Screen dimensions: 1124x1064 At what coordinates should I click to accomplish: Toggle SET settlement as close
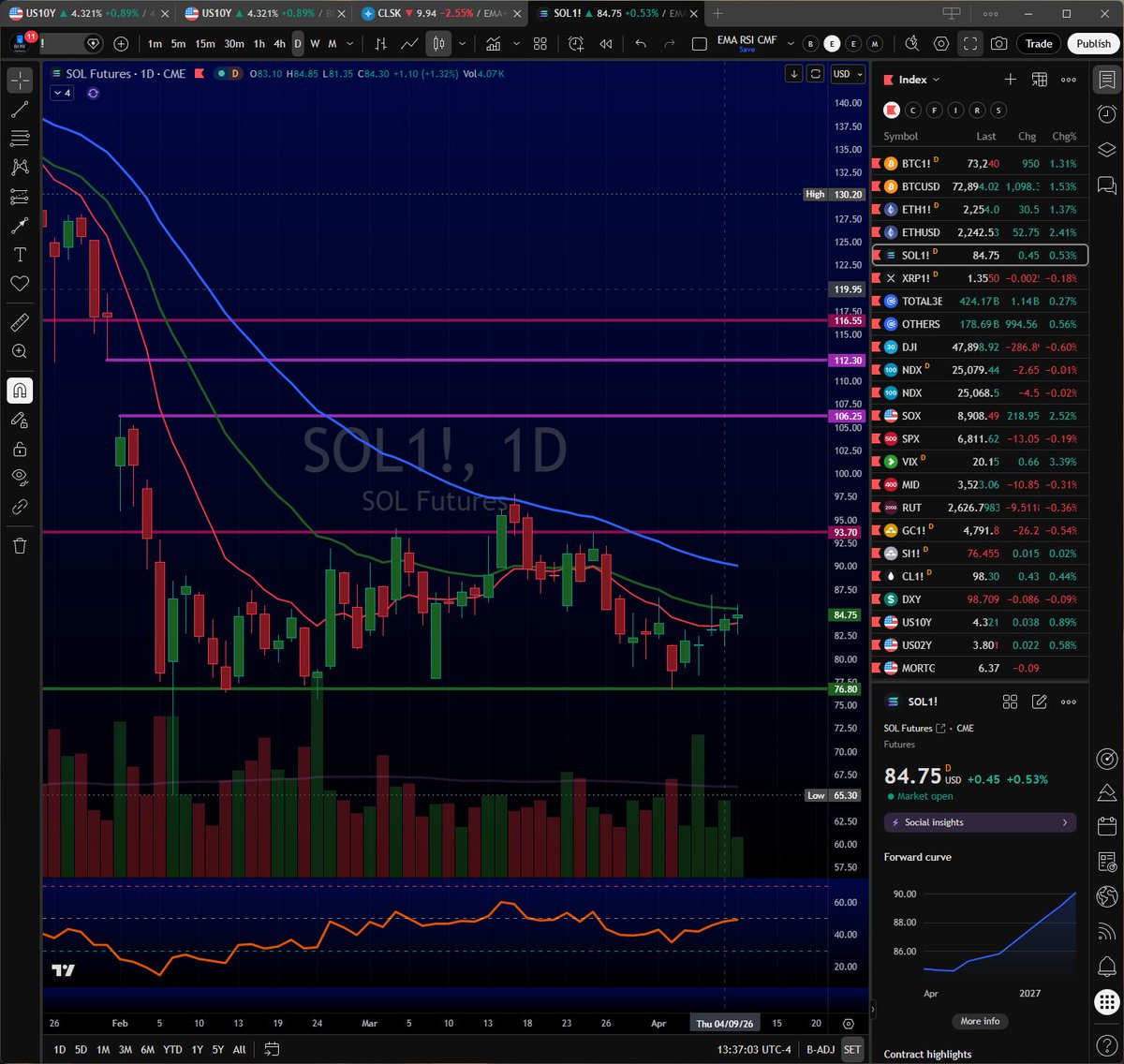851,1049
